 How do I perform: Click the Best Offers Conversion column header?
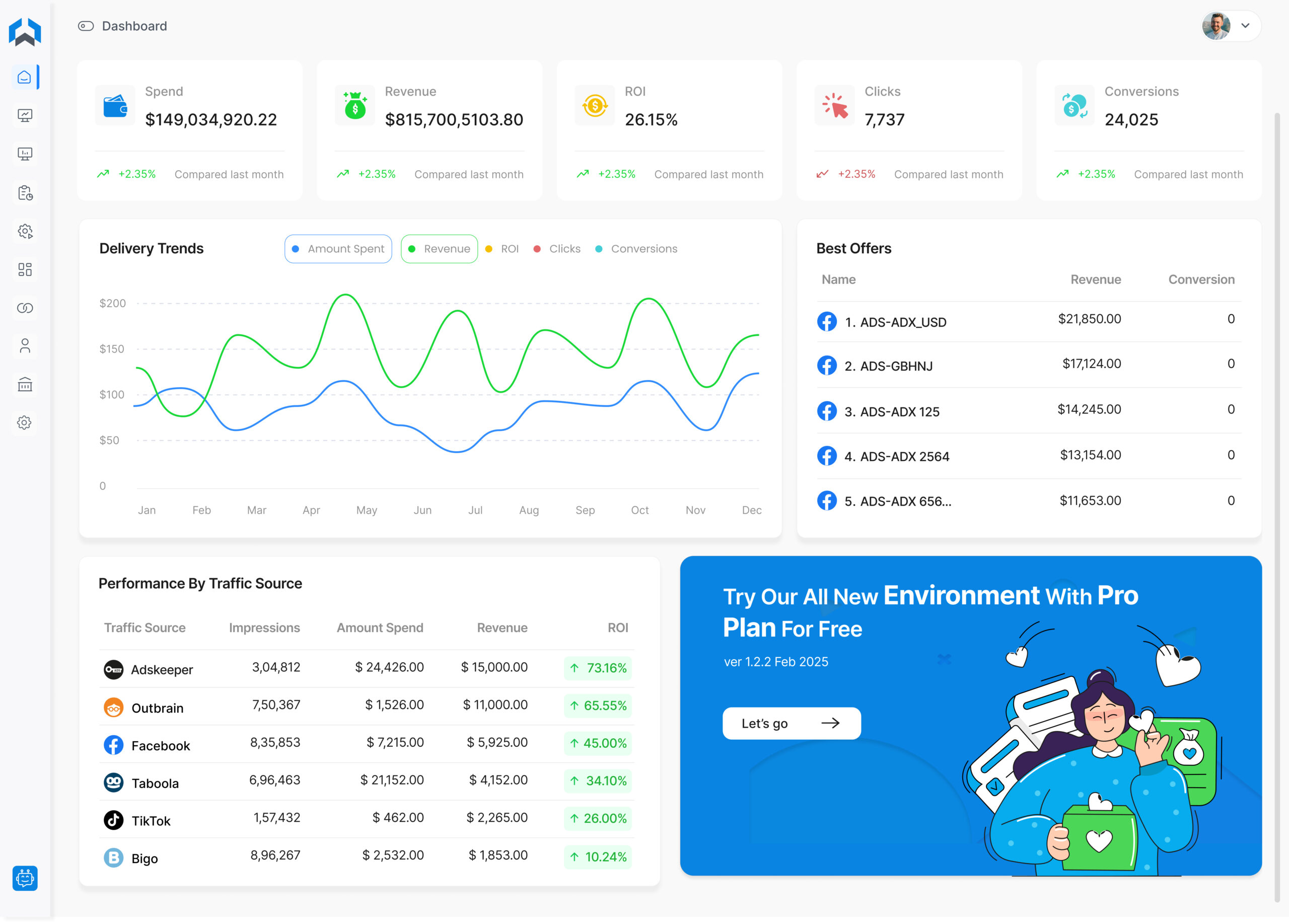(x=1201, y=279)
